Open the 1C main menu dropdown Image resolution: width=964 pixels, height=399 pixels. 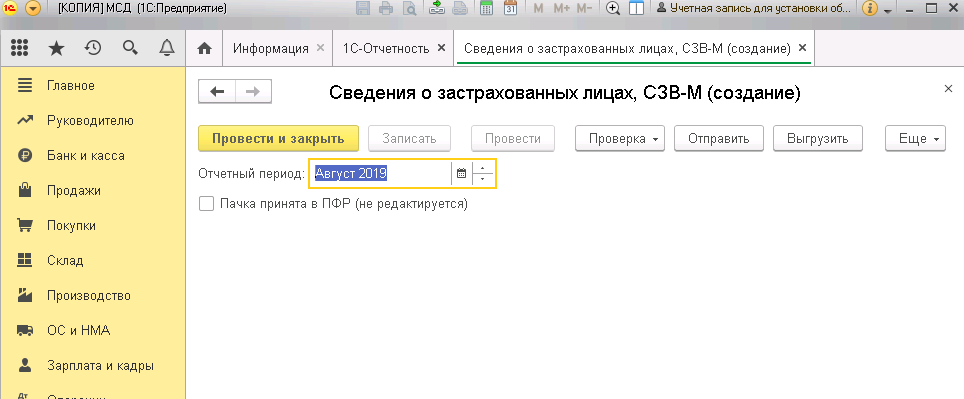click(33, 9)
